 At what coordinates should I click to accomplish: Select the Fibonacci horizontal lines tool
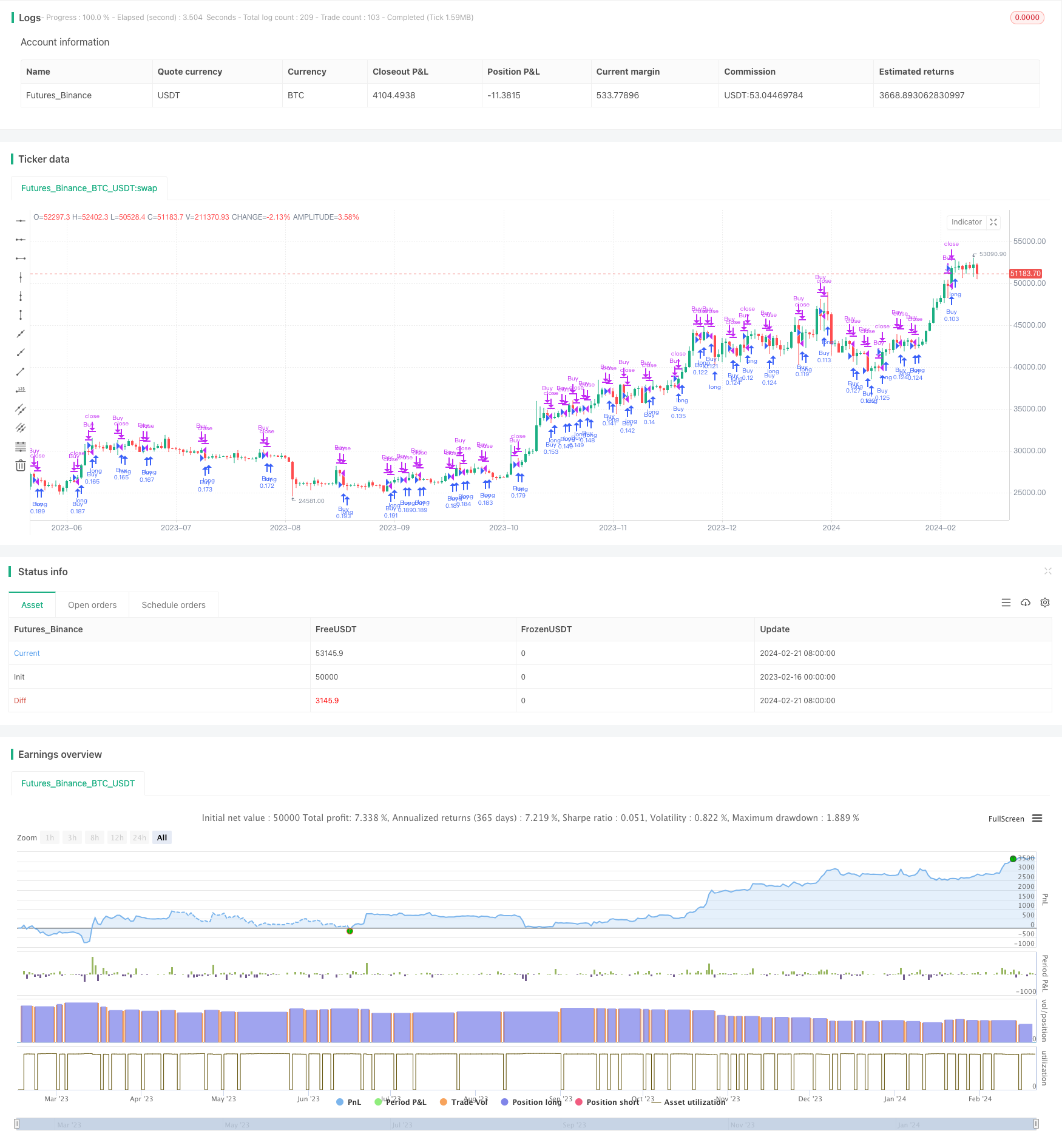click(21, 447)
